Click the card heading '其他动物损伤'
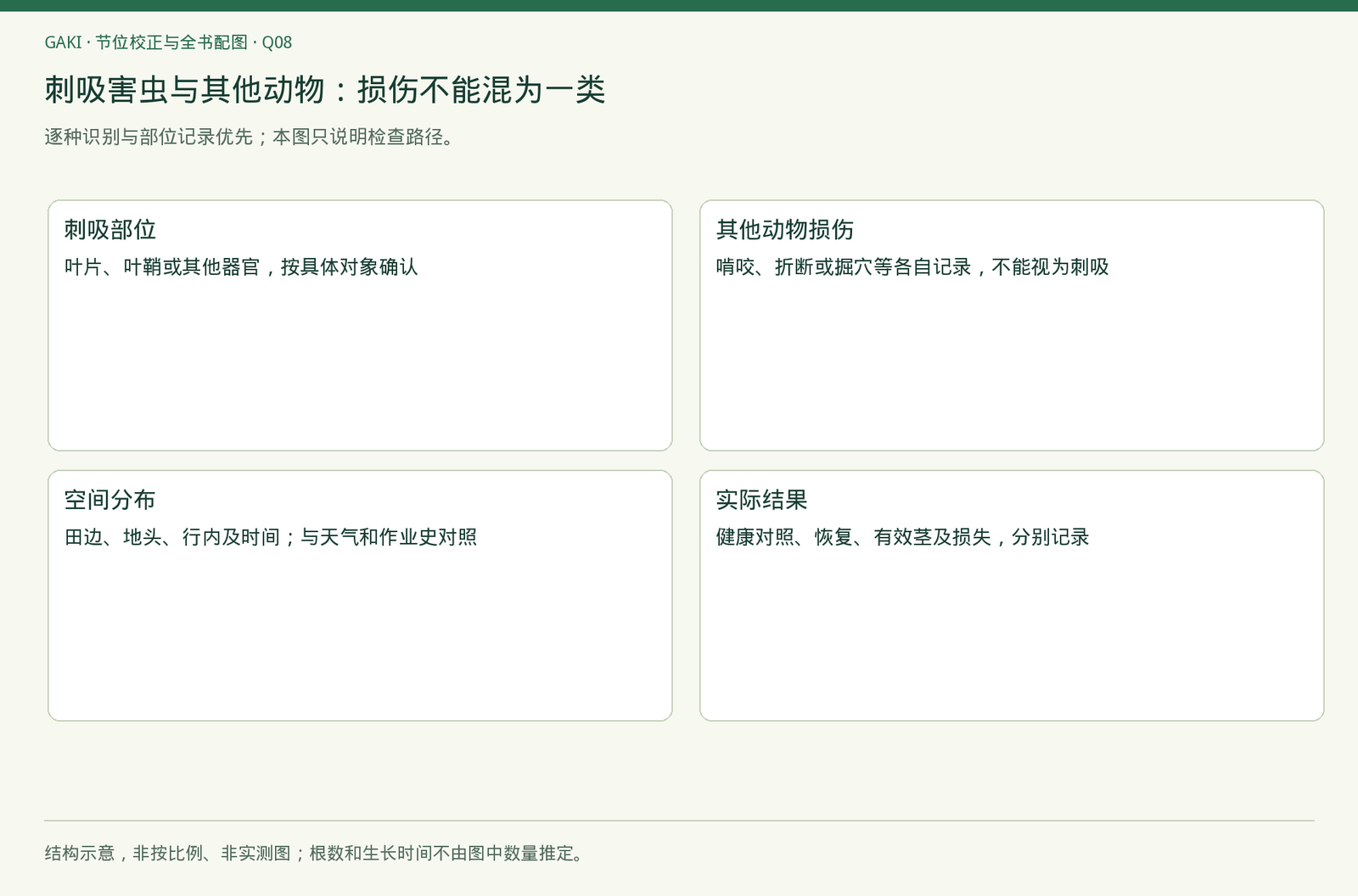 point(785,229)
